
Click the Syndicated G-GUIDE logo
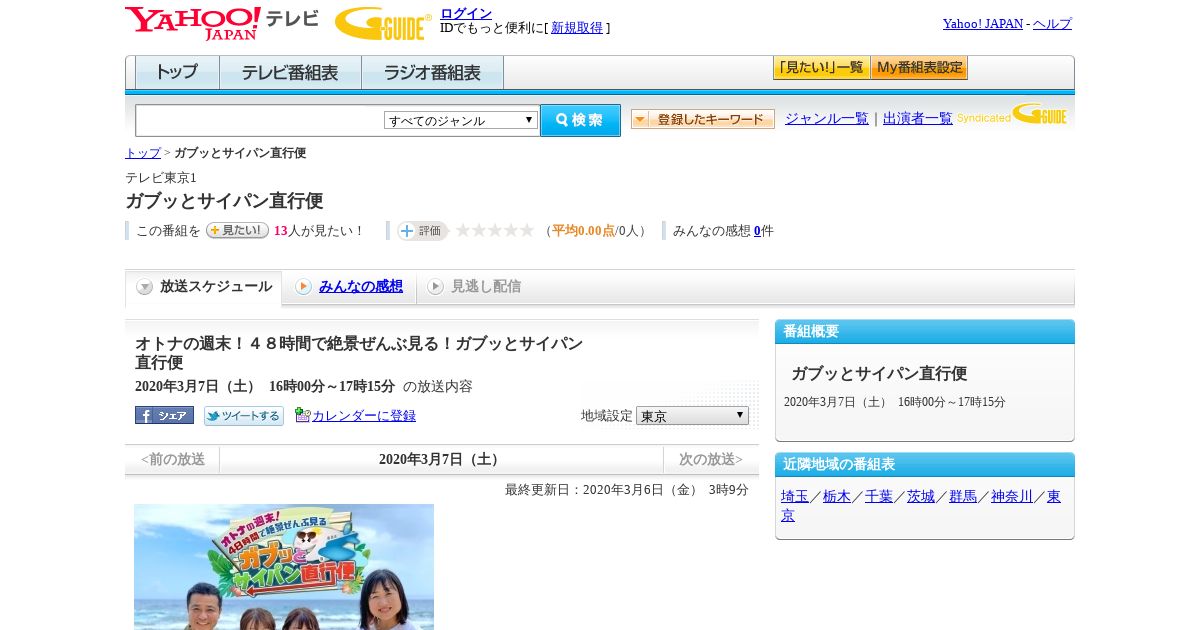pos(1012,115)
